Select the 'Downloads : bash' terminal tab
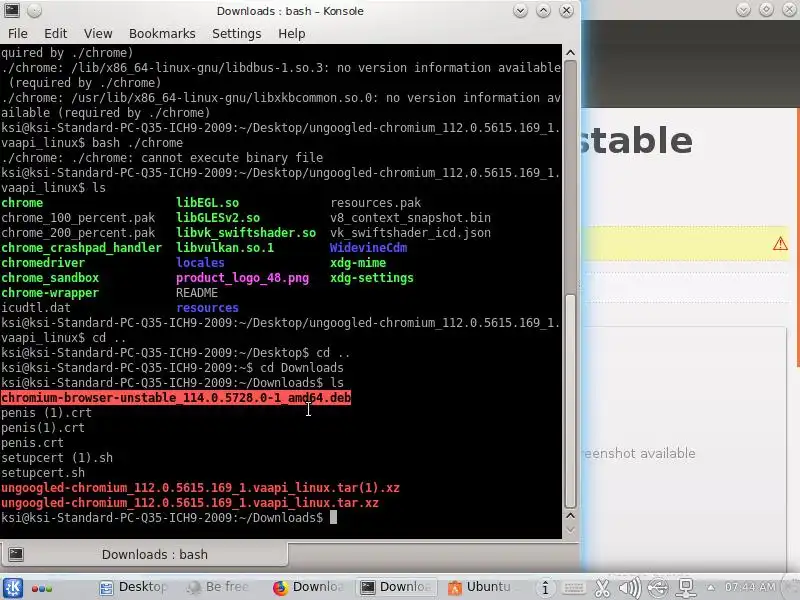The width and height of the screenshot is (800, 600). click(x=144, y=554)
